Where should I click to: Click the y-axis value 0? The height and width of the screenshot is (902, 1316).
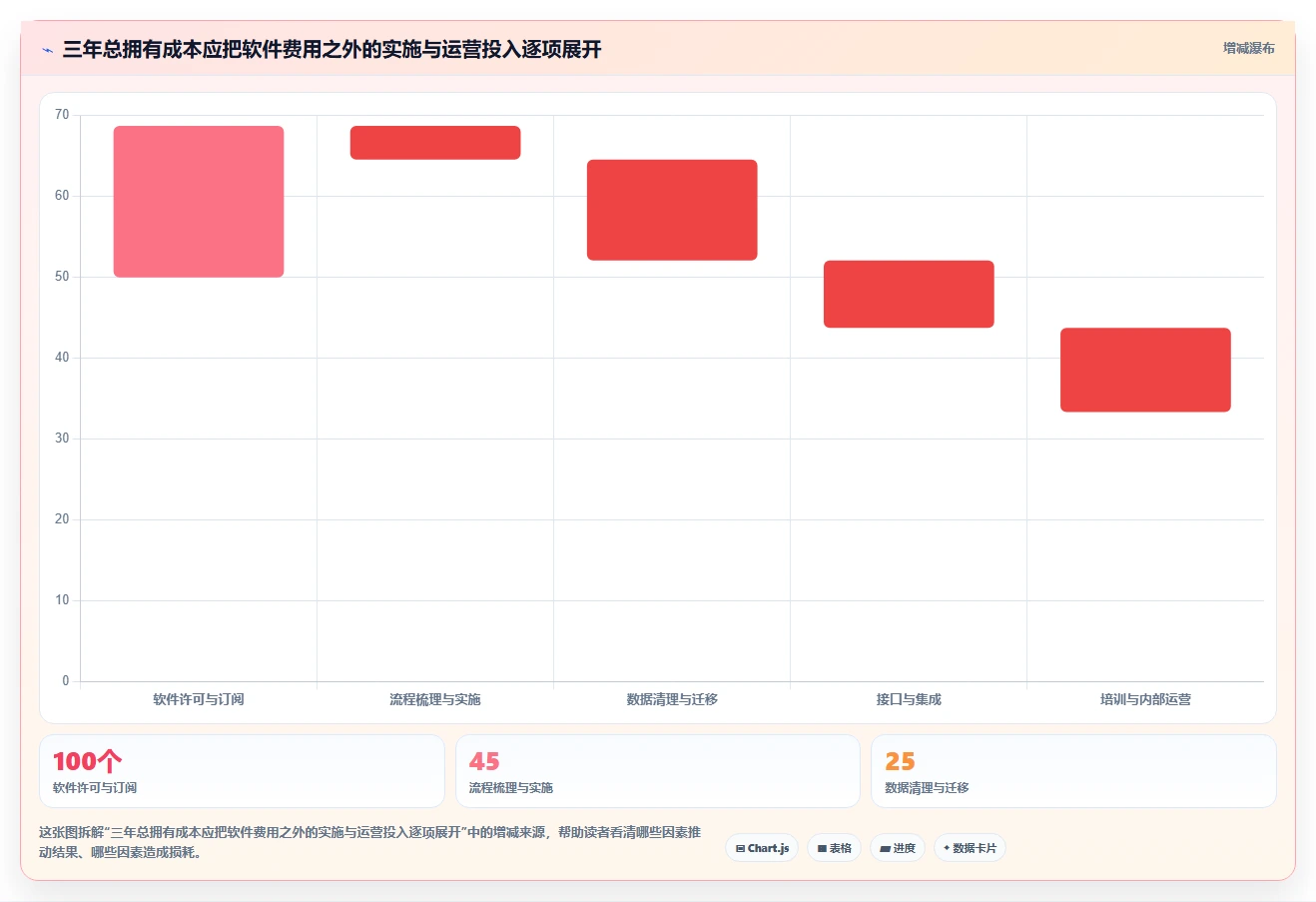(x=66, y=681)
